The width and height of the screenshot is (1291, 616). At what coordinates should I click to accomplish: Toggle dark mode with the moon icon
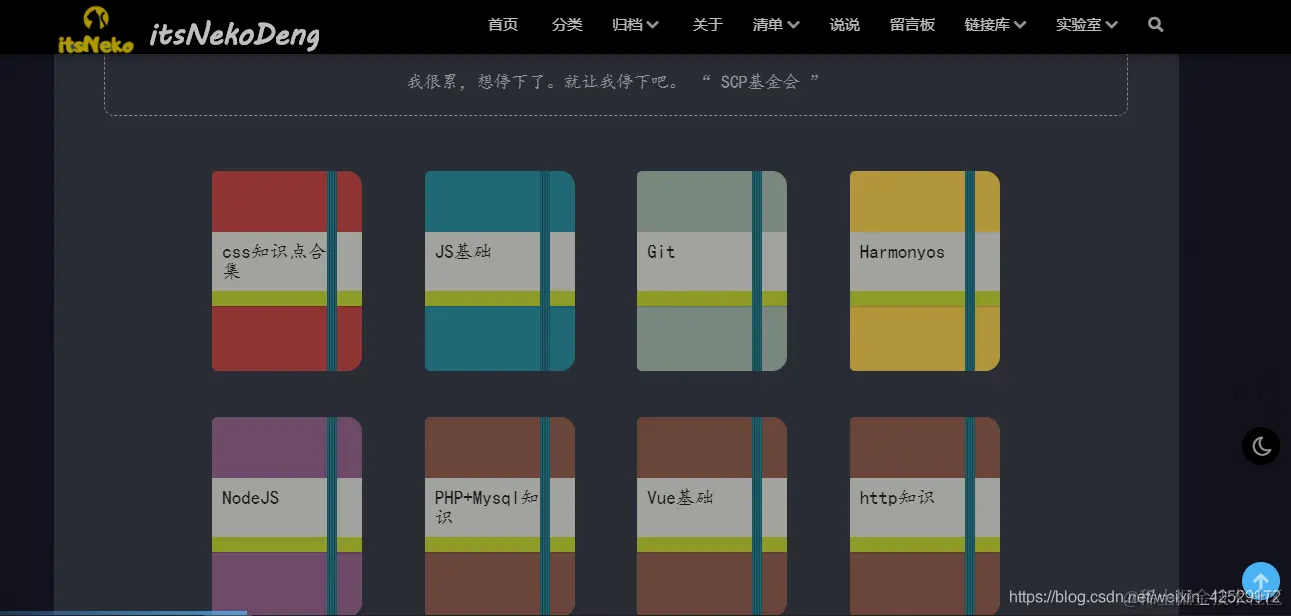[1260, 446]
